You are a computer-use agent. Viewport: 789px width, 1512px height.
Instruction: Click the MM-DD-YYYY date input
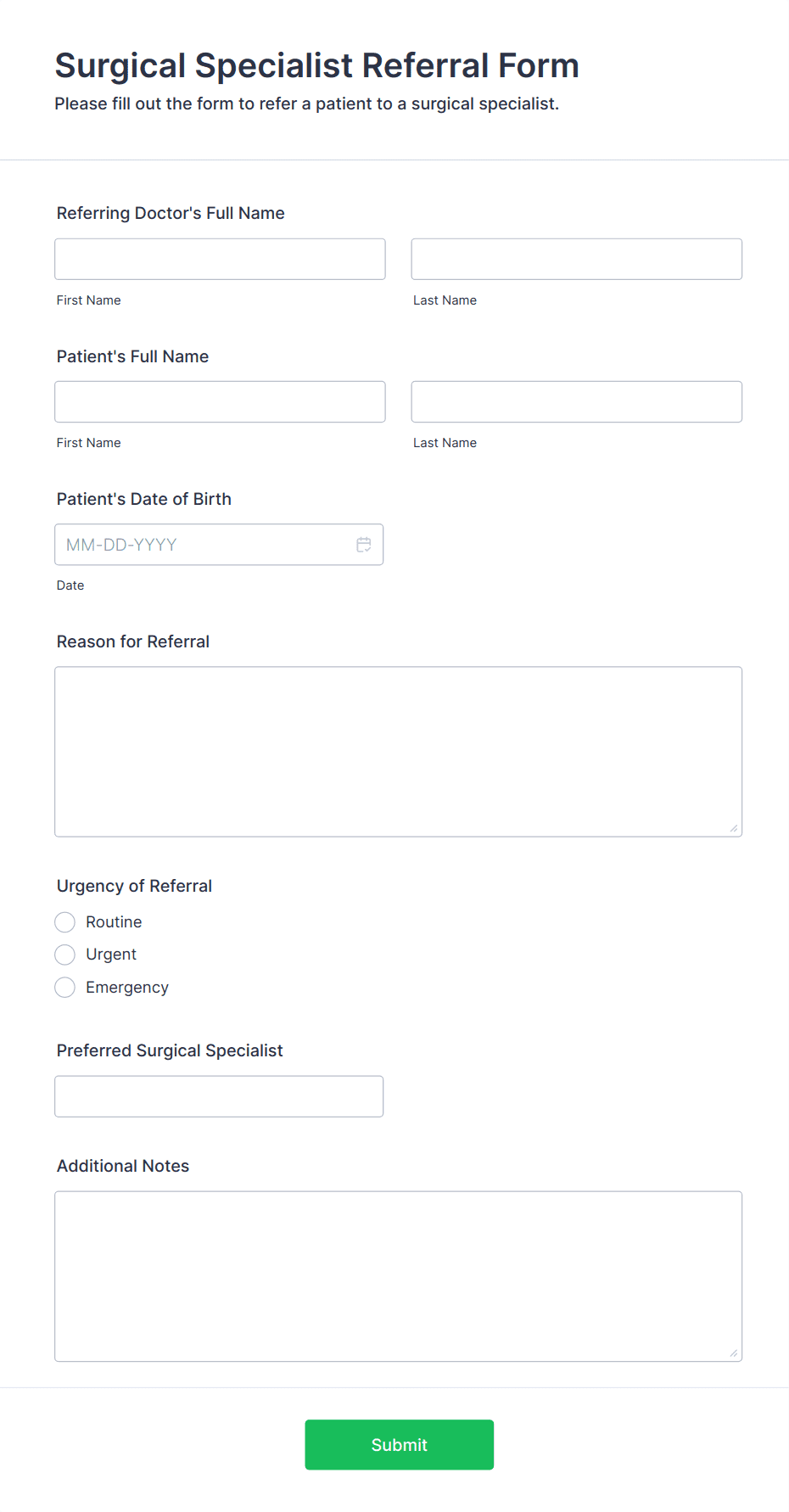pos(204,545)
